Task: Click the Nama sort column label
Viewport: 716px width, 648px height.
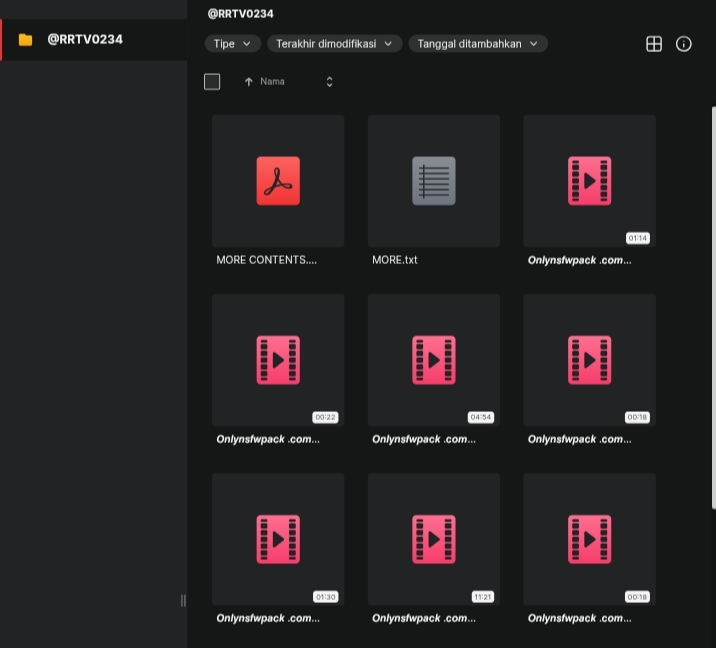Action: coord(272,82)
